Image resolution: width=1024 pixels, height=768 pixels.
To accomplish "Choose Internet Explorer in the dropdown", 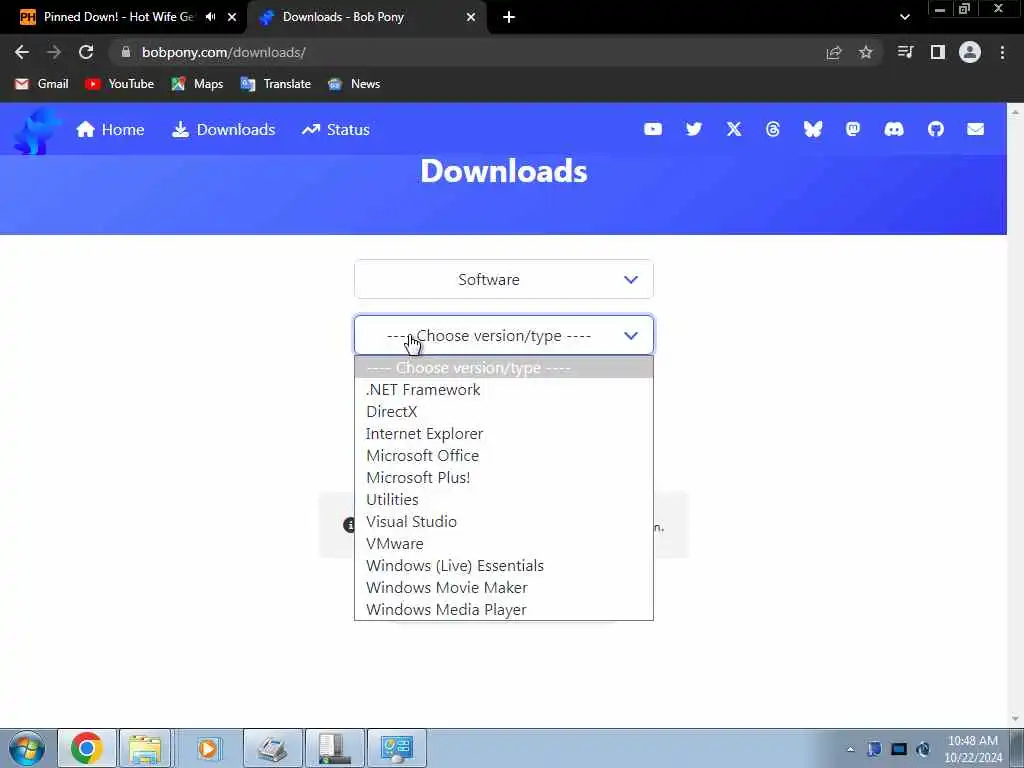I will (x=504, y=434).
